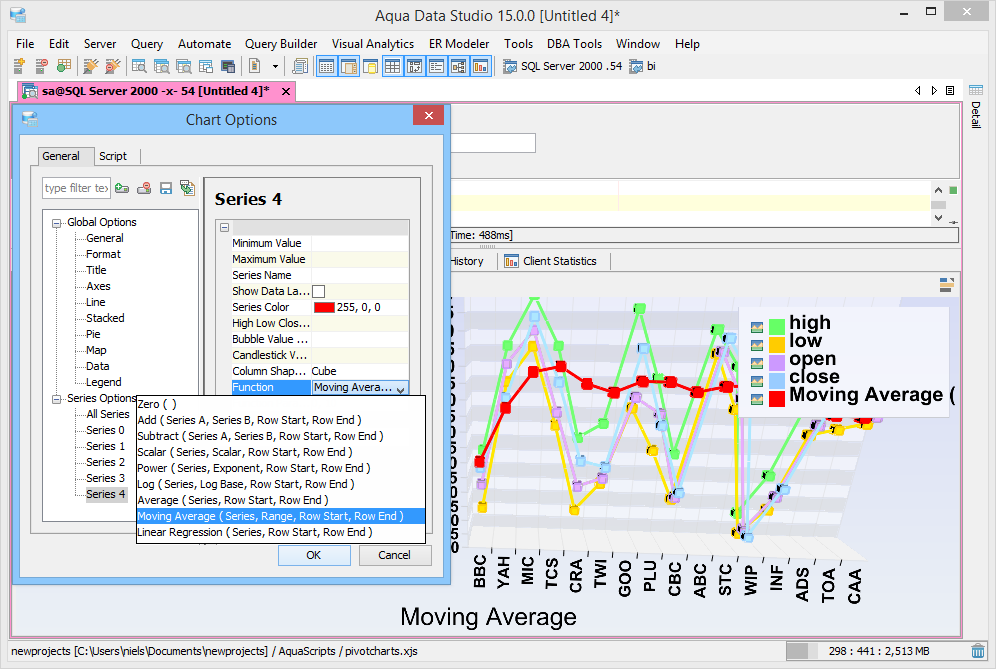This screenshot has width=996, height=669.
Task: Click the picture icon beside 'open' in legend
Action: click(757, 363)
